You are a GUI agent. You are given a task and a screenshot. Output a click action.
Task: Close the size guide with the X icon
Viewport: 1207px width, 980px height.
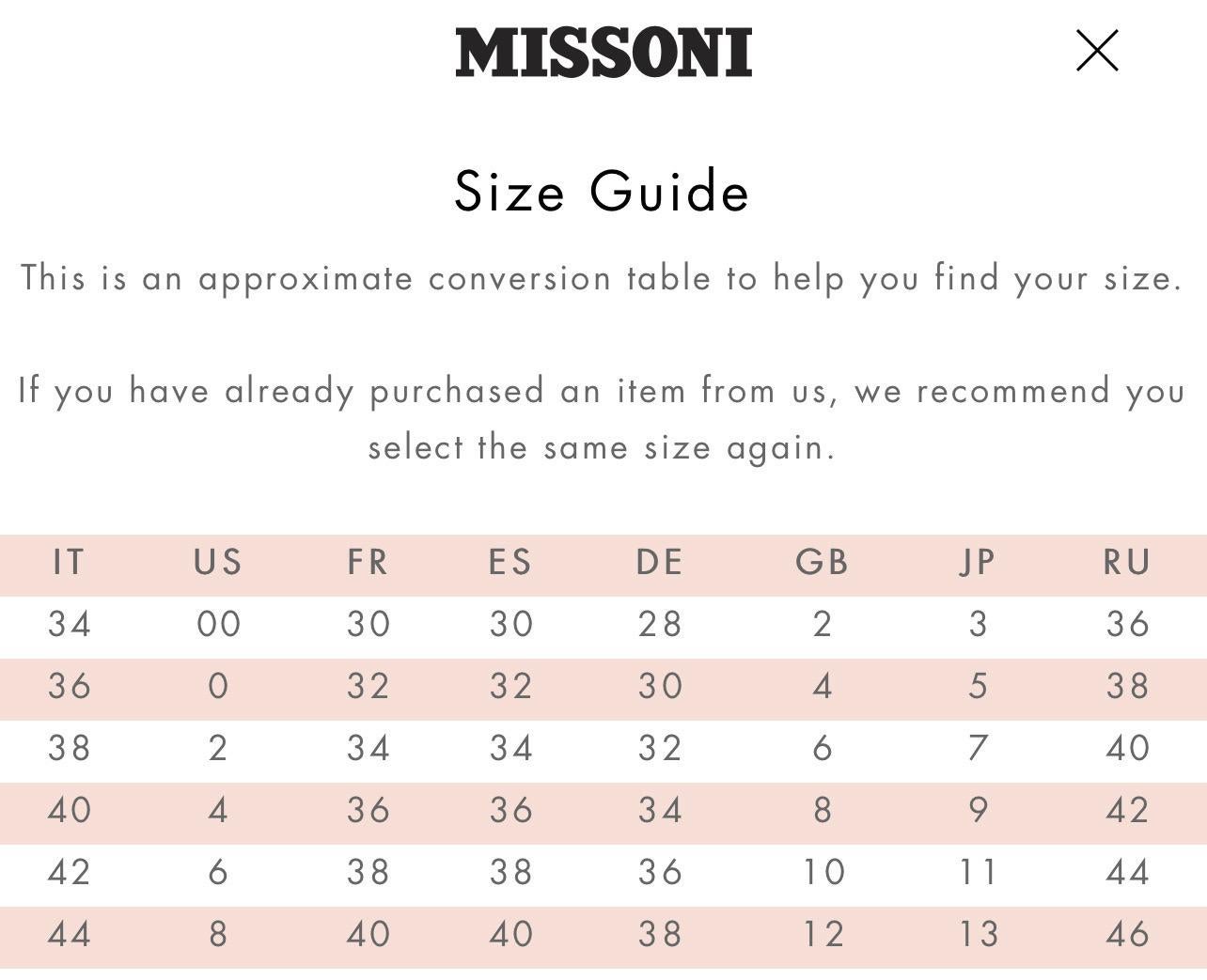tap(1097, 51)
